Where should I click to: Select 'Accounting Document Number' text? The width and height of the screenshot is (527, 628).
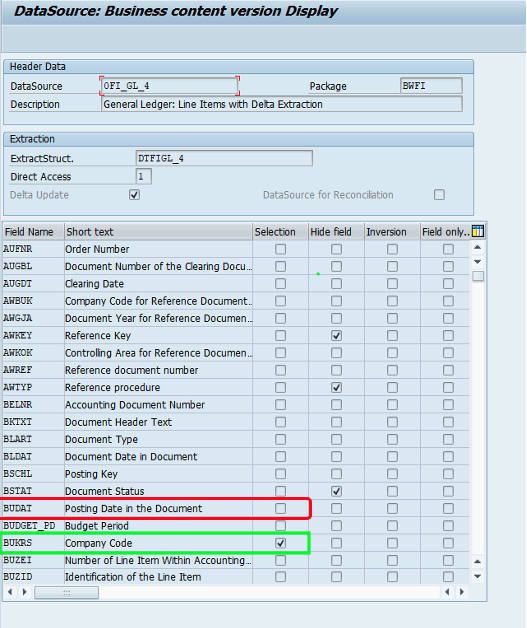[135, 405]
